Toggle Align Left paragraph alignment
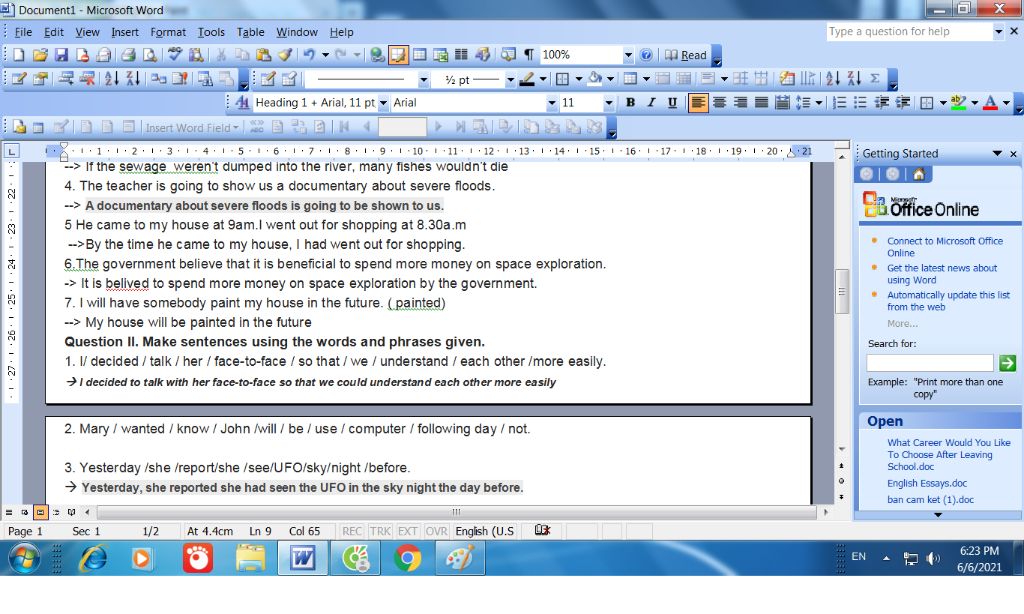Screen dimensions: 1024x614 pos(698,103)
